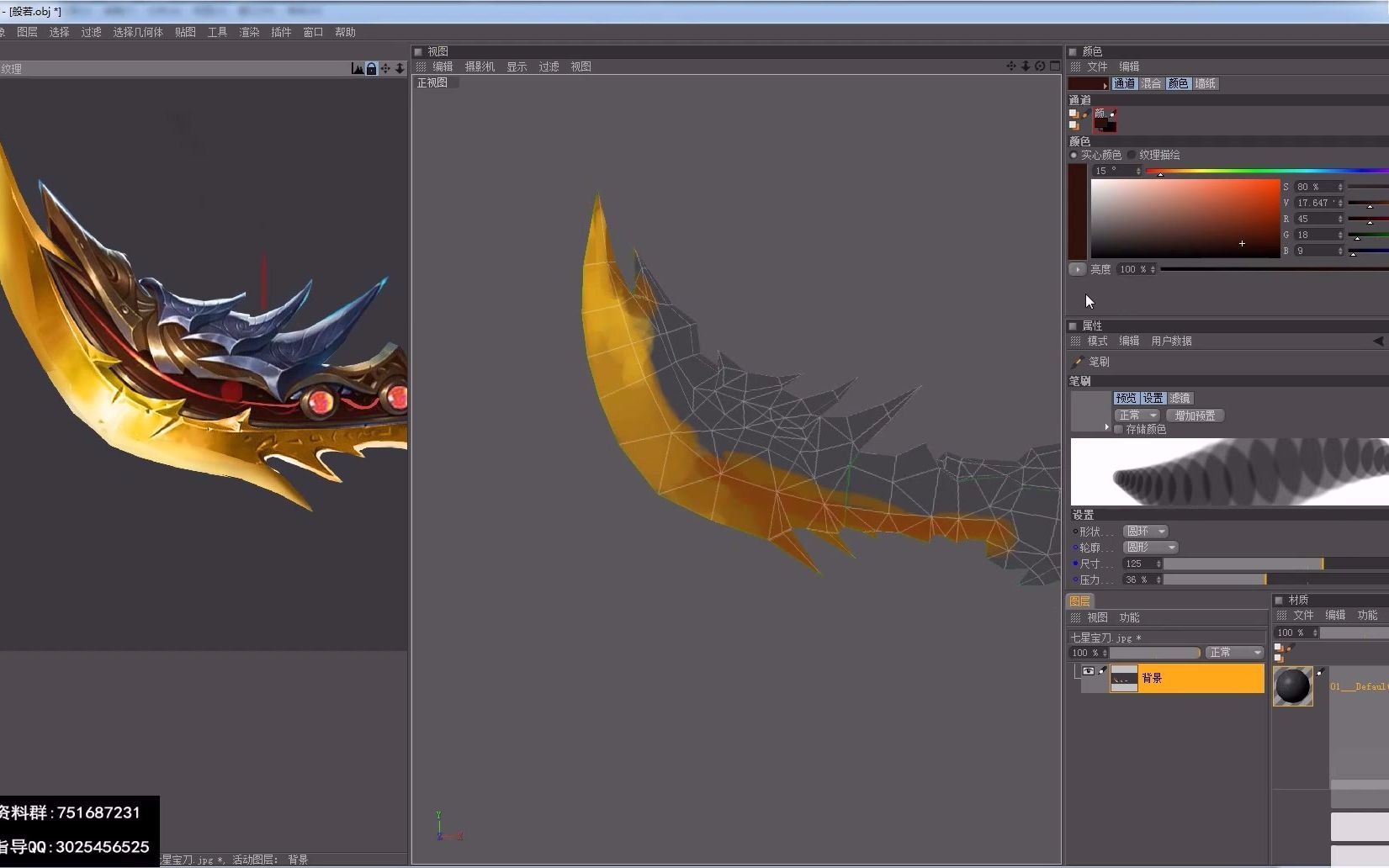This screenshot has height=868, width=1389.
Task: Open the 形状 圆环 shape dropdown
Action: pyautogui.click(x=1144, y=531)
